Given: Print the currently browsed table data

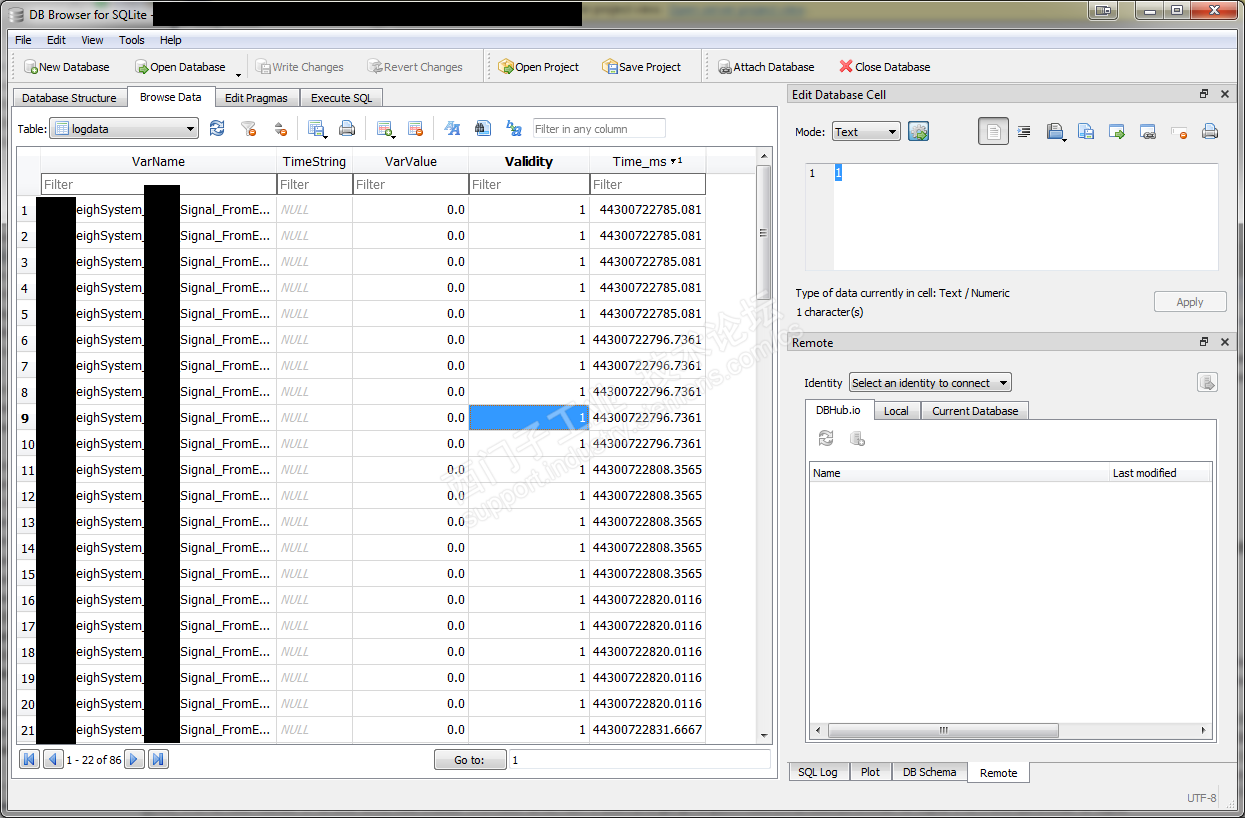Looking at the screenshot, I should coord(347,129).
